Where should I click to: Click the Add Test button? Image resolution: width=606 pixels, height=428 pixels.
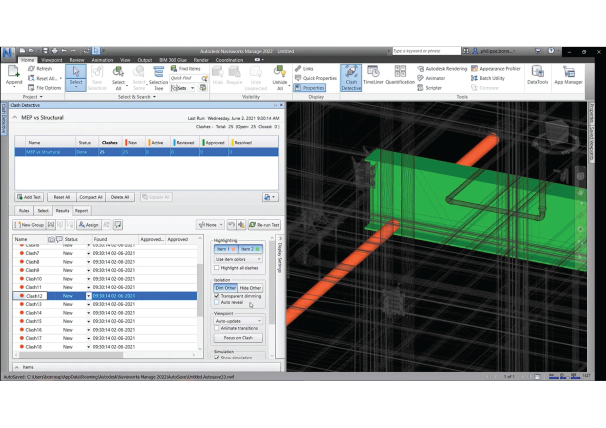(29, 197)
